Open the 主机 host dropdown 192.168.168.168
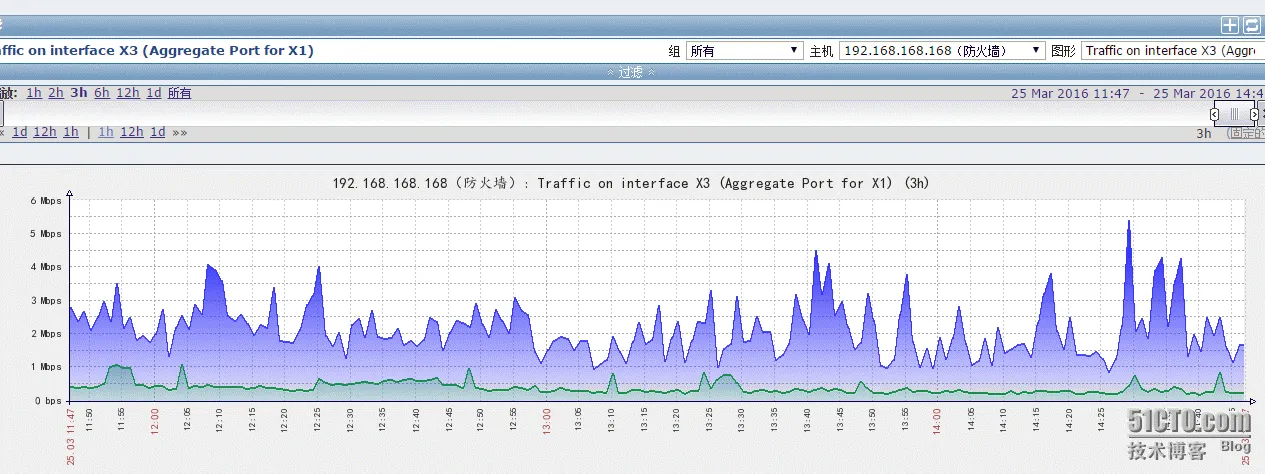Screen dimensions: 1265x474 (942, 51)
